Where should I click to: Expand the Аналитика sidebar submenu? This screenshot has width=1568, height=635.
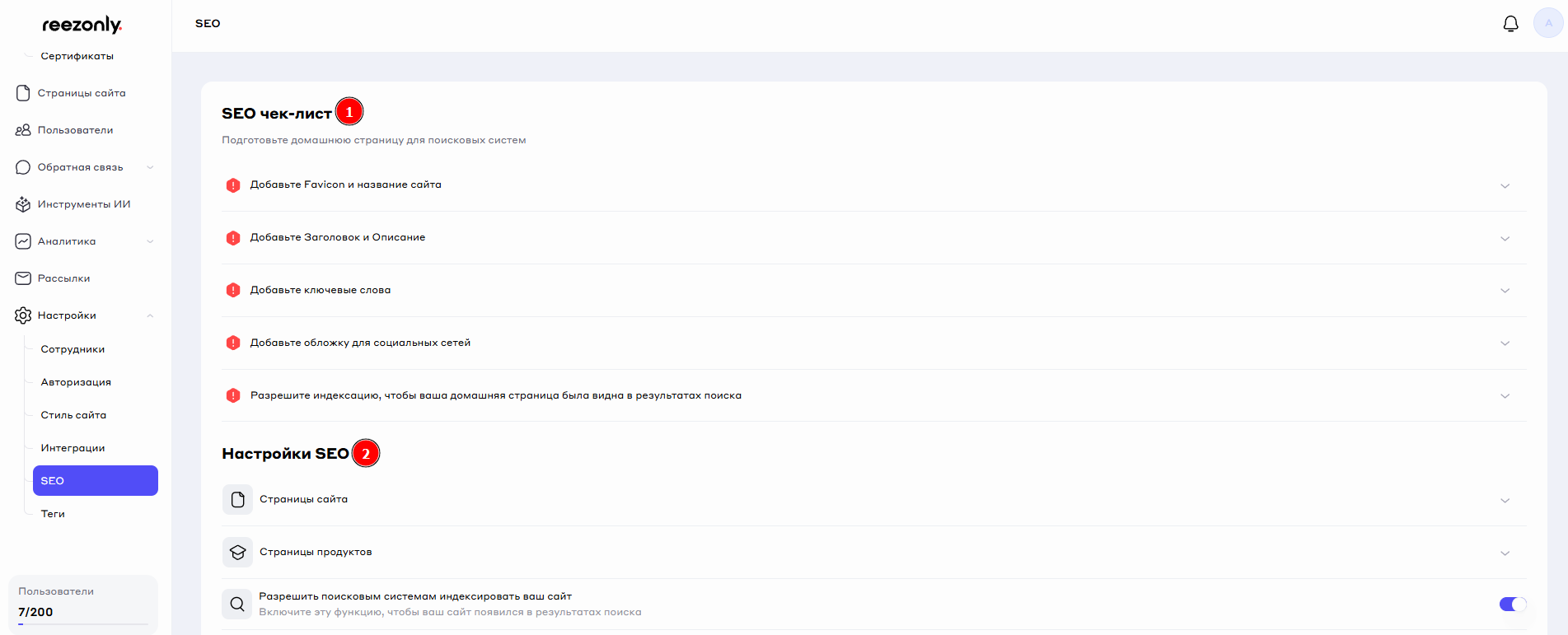pyautogui.click(x=150, y=241)
